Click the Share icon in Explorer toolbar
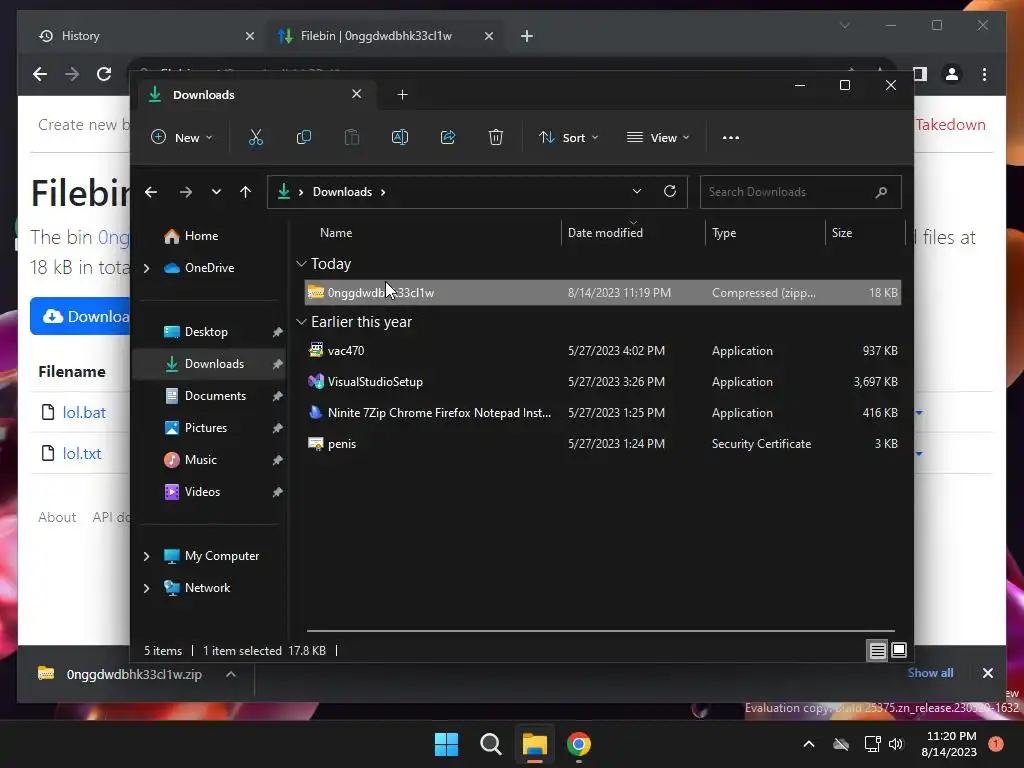 (448, 137)
